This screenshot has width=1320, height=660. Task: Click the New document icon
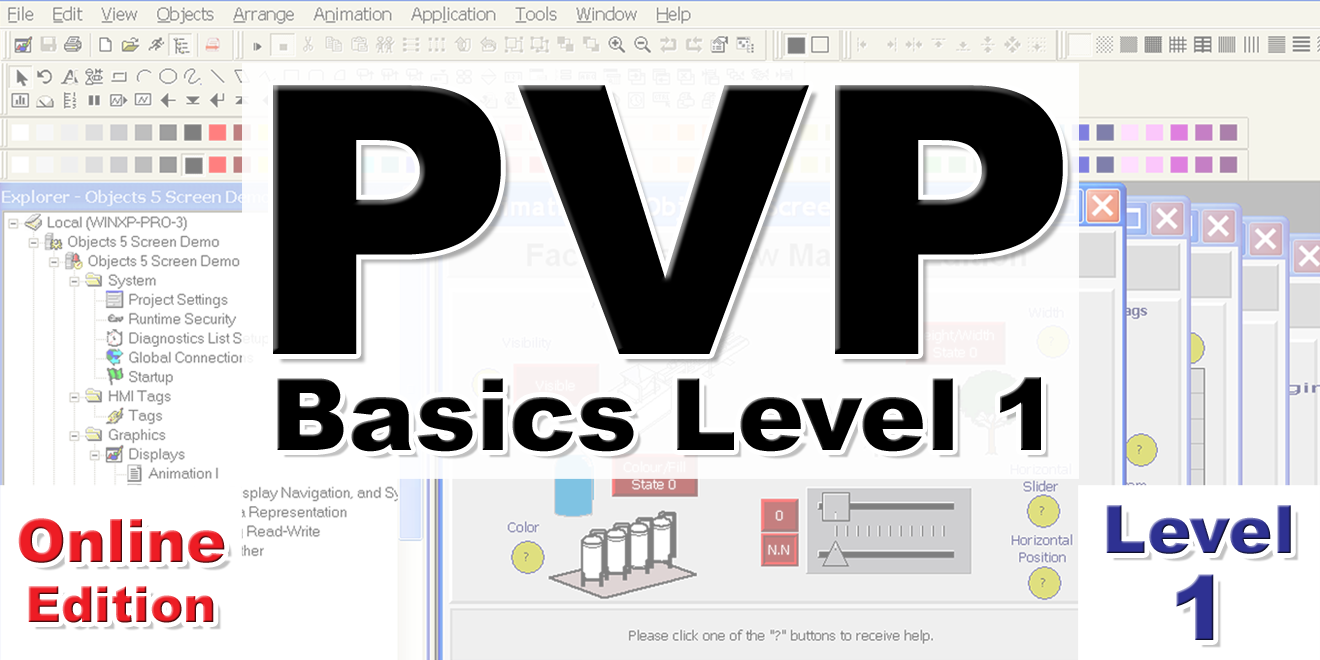coord(105,45)
